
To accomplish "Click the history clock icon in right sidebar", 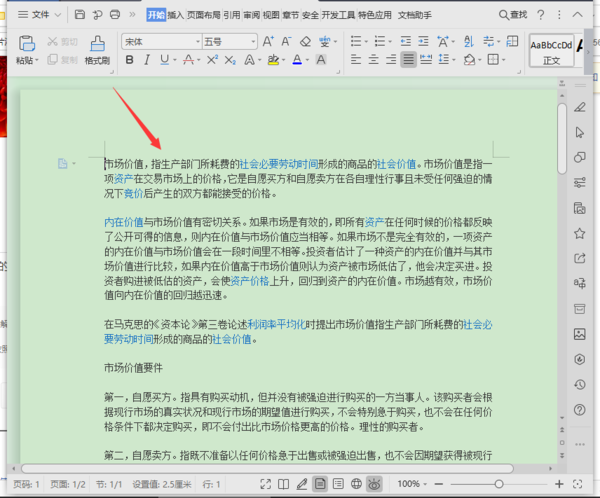I will [x=580, y=384].
